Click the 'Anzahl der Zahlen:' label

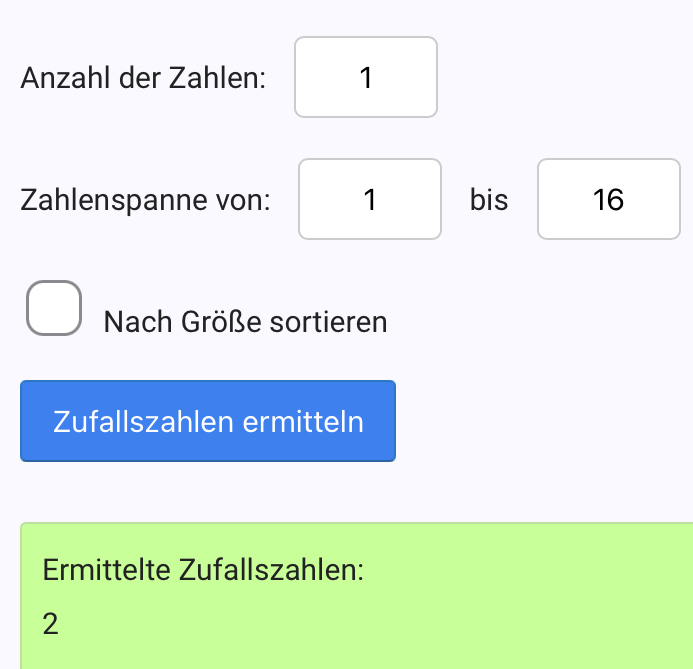click(x=143, y=78)
